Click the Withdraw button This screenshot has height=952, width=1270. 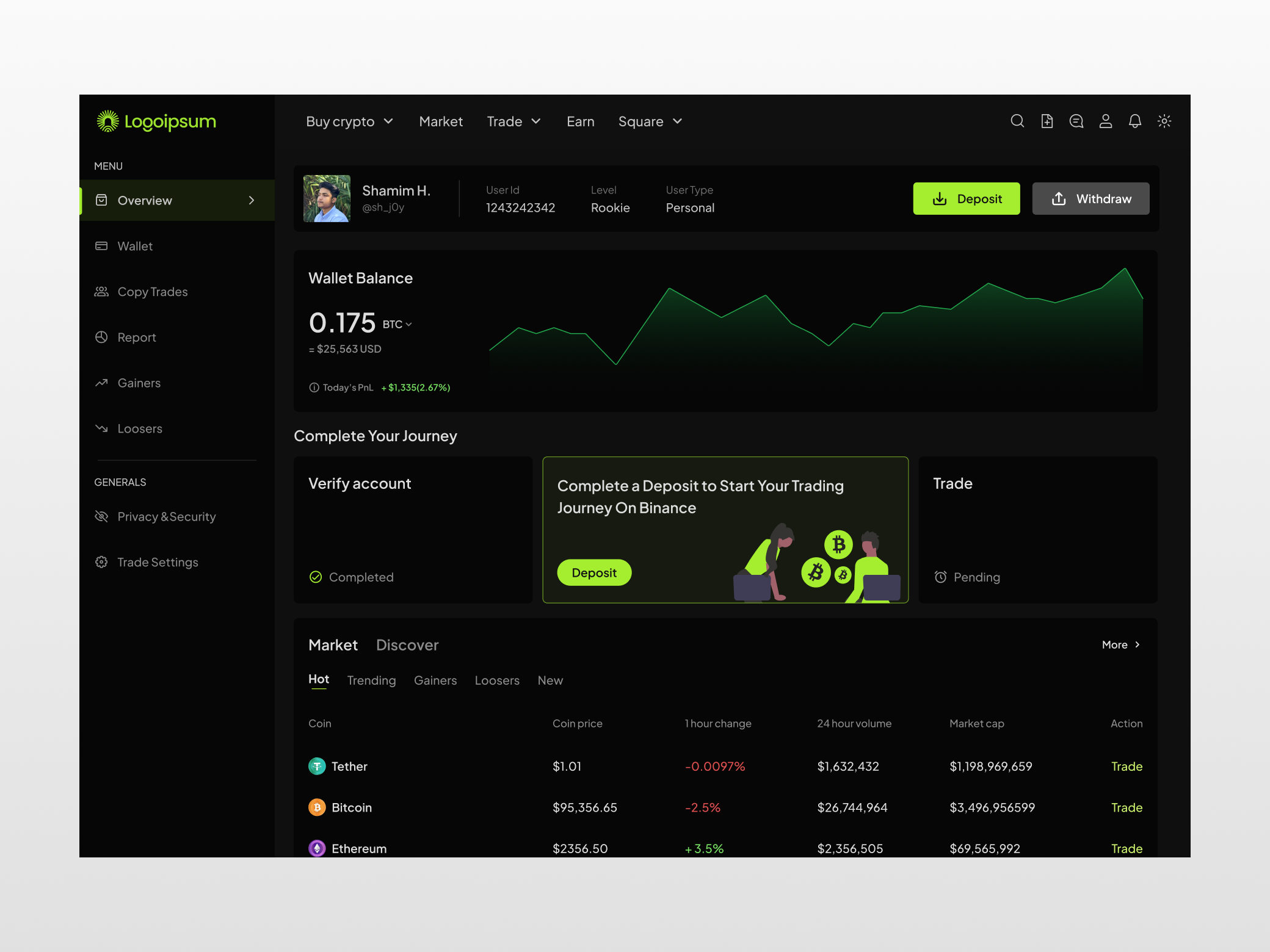tap(1091, 198)
